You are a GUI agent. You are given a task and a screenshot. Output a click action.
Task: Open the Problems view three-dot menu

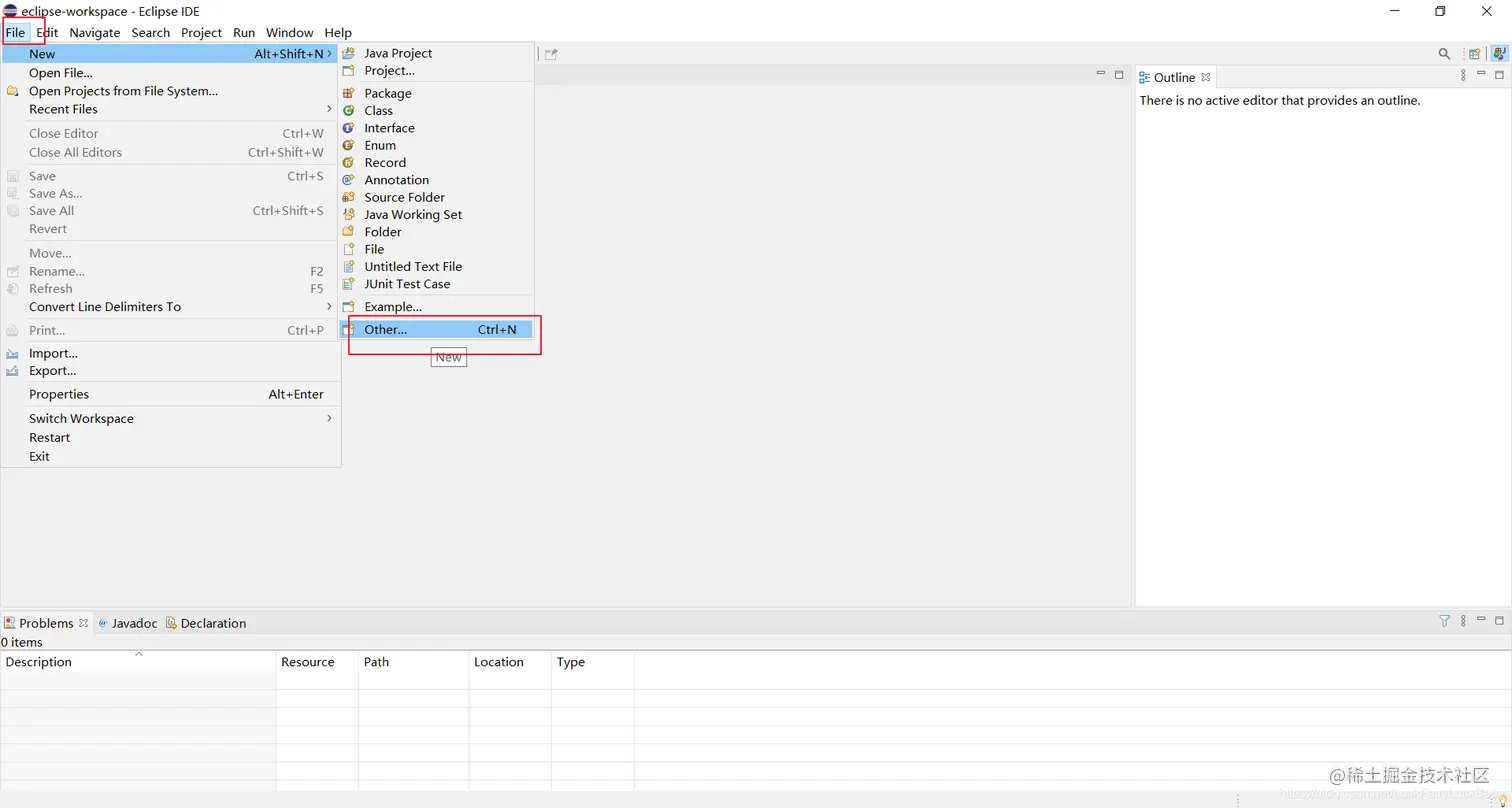(x=1463, y=621)
